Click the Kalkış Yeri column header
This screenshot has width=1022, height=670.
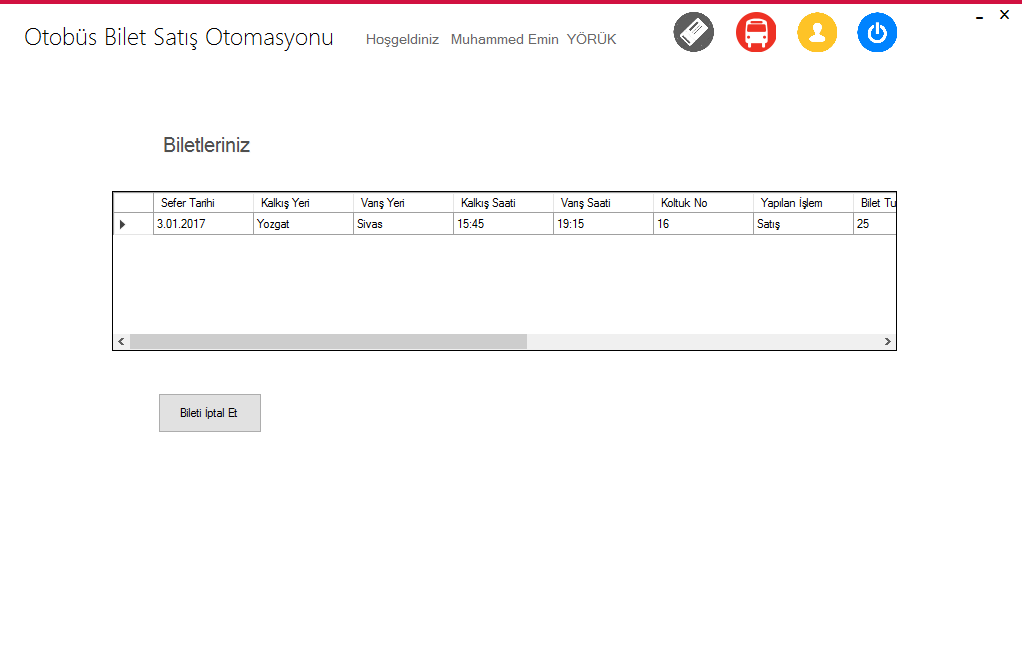[x=303, y=203]
